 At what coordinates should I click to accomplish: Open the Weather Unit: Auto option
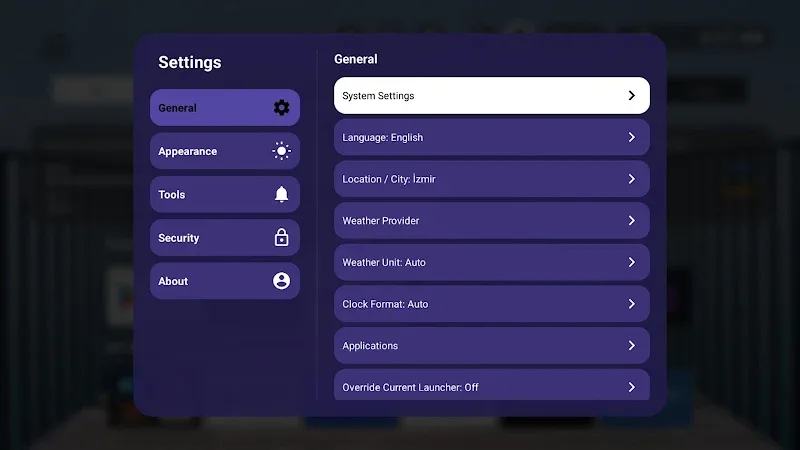492,262
